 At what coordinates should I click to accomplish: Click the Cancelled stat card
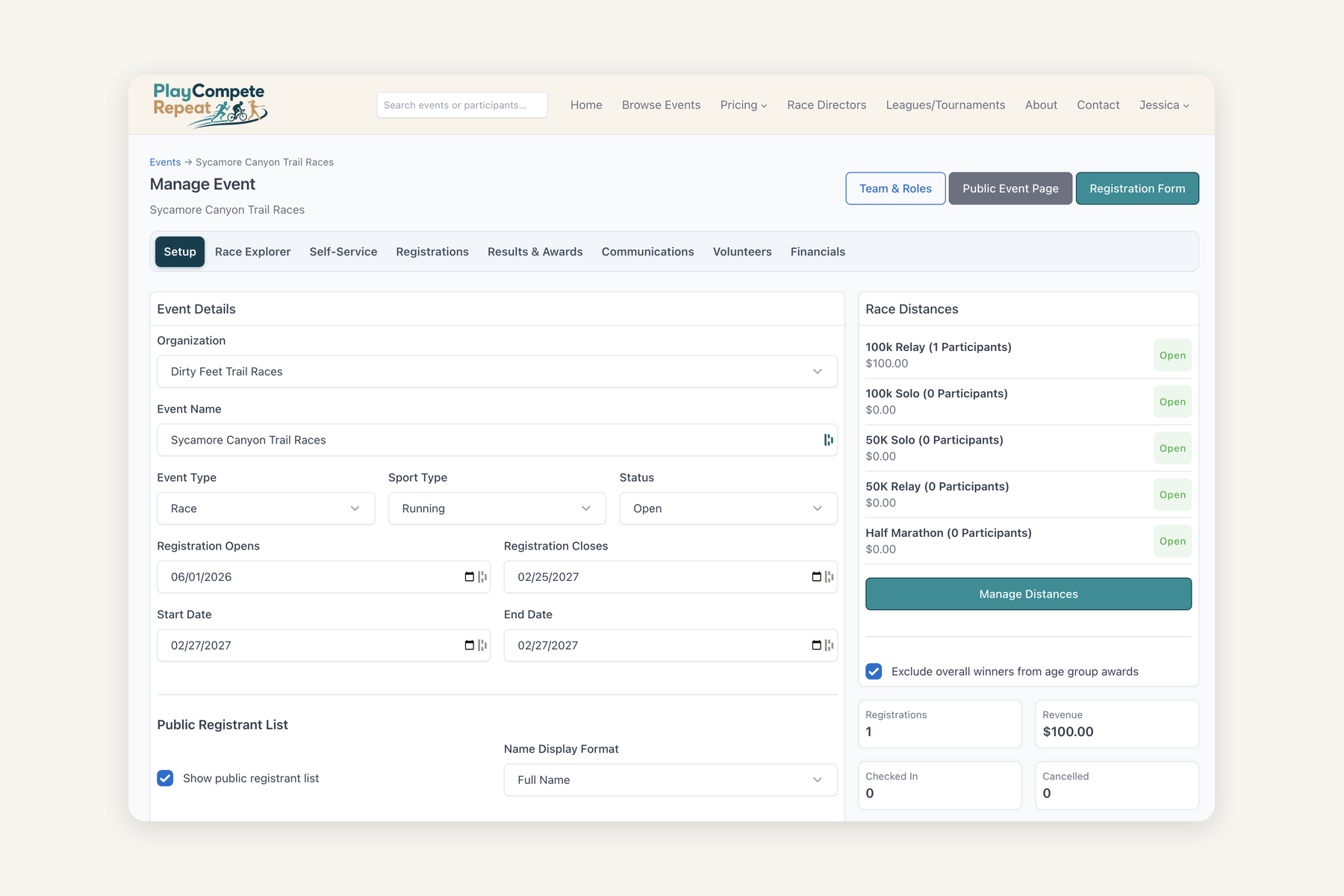tap(1116, 785)
